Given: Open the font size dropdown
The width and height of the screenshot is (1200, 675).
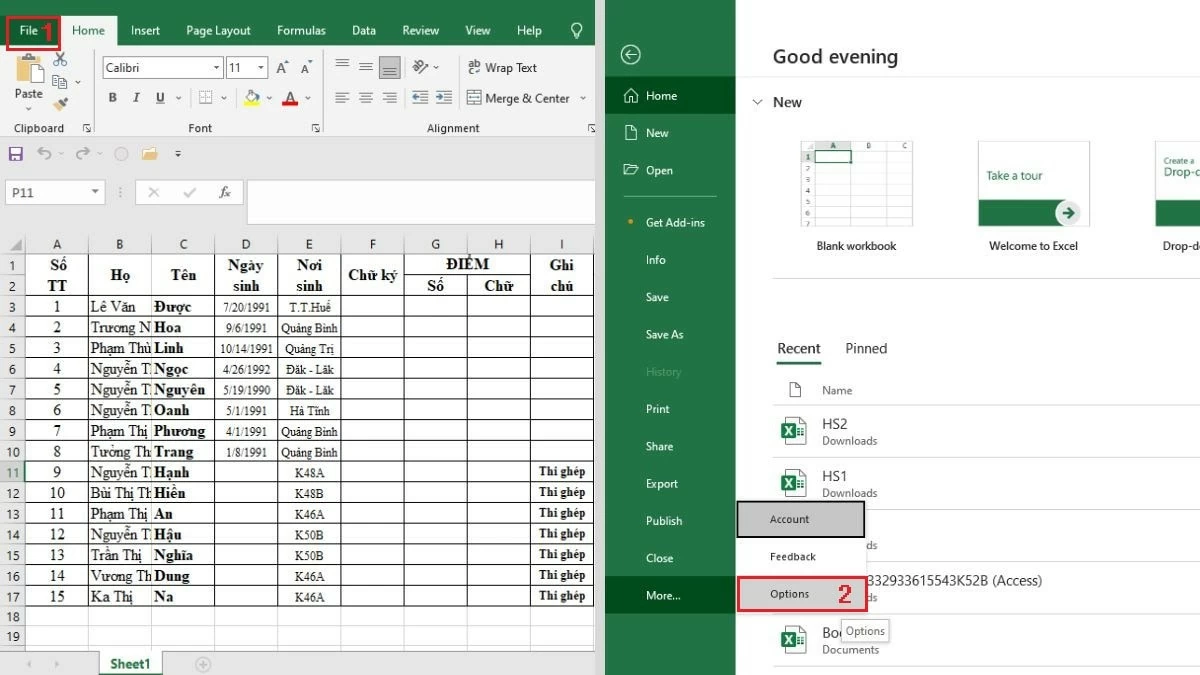Looking at the screenshot, I should [259, 66].
